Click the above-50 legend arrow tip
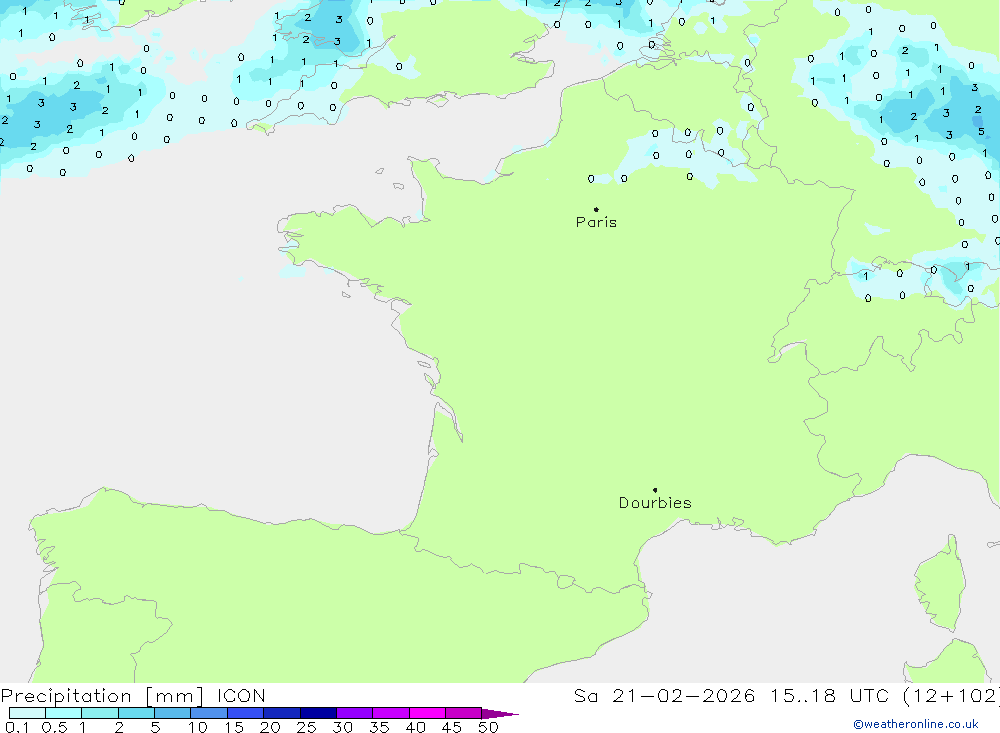1000x733 pixels. coord(500,713)
